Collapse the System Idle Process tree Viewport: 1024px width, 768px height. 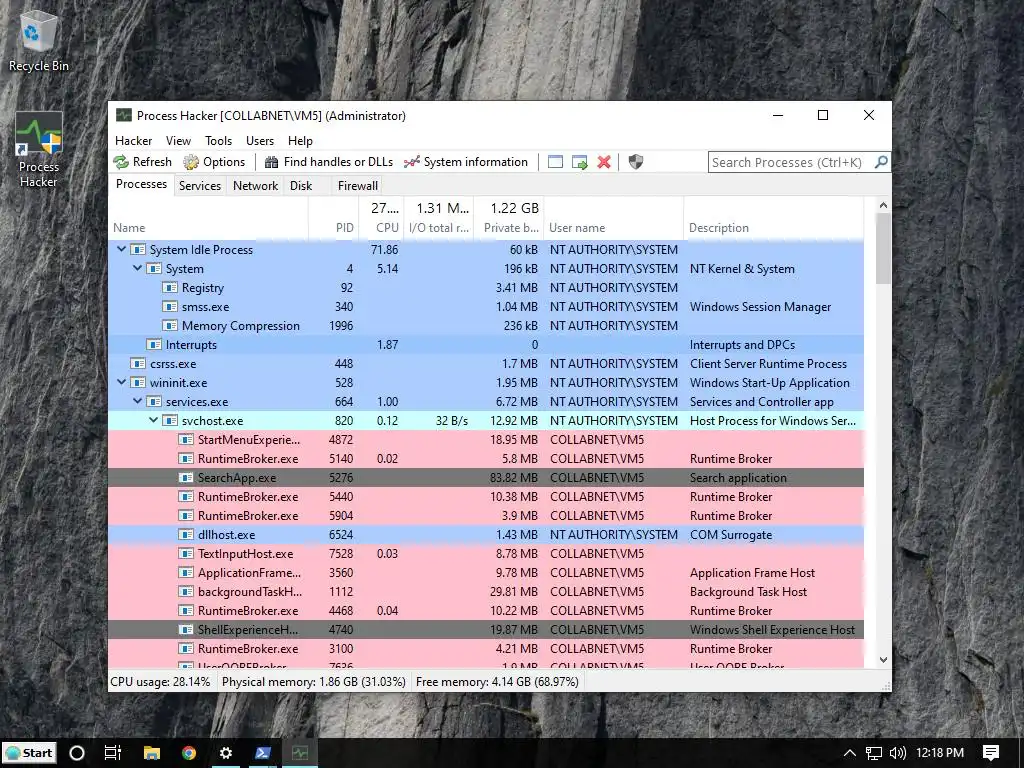121,249
